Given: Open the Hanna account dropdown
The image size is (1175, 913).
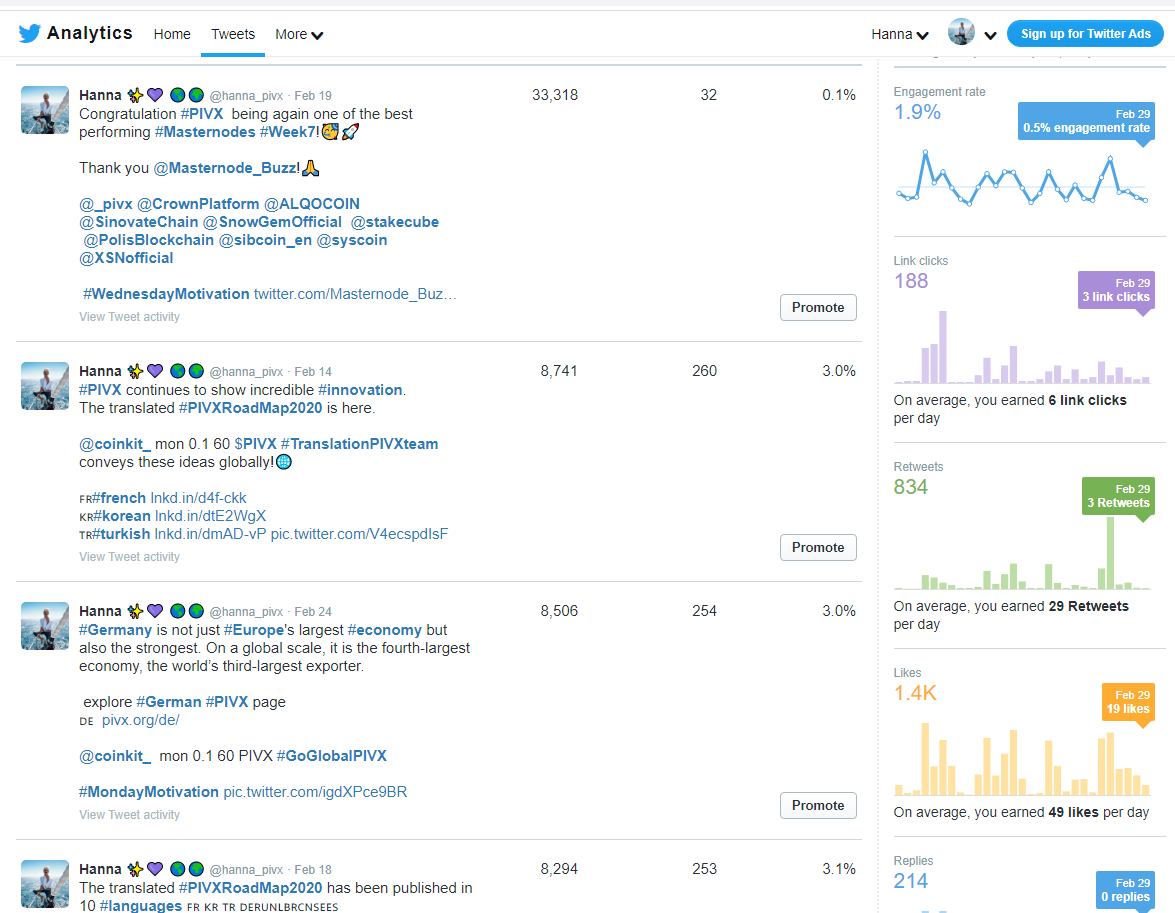Looking at the screenshot, I should point(900,34).
